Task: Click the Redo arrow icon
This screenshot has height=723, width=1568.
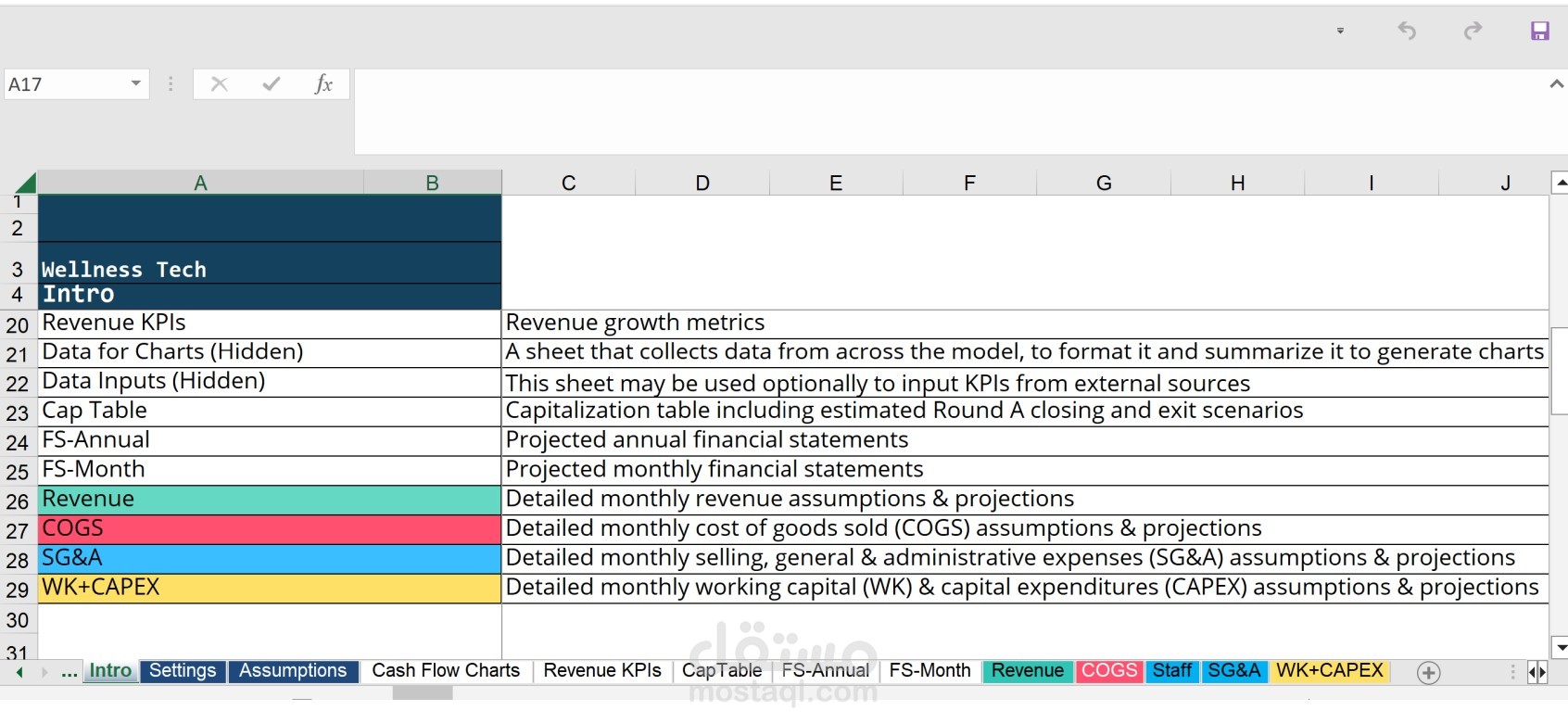Action: (x=1473, y=32)
